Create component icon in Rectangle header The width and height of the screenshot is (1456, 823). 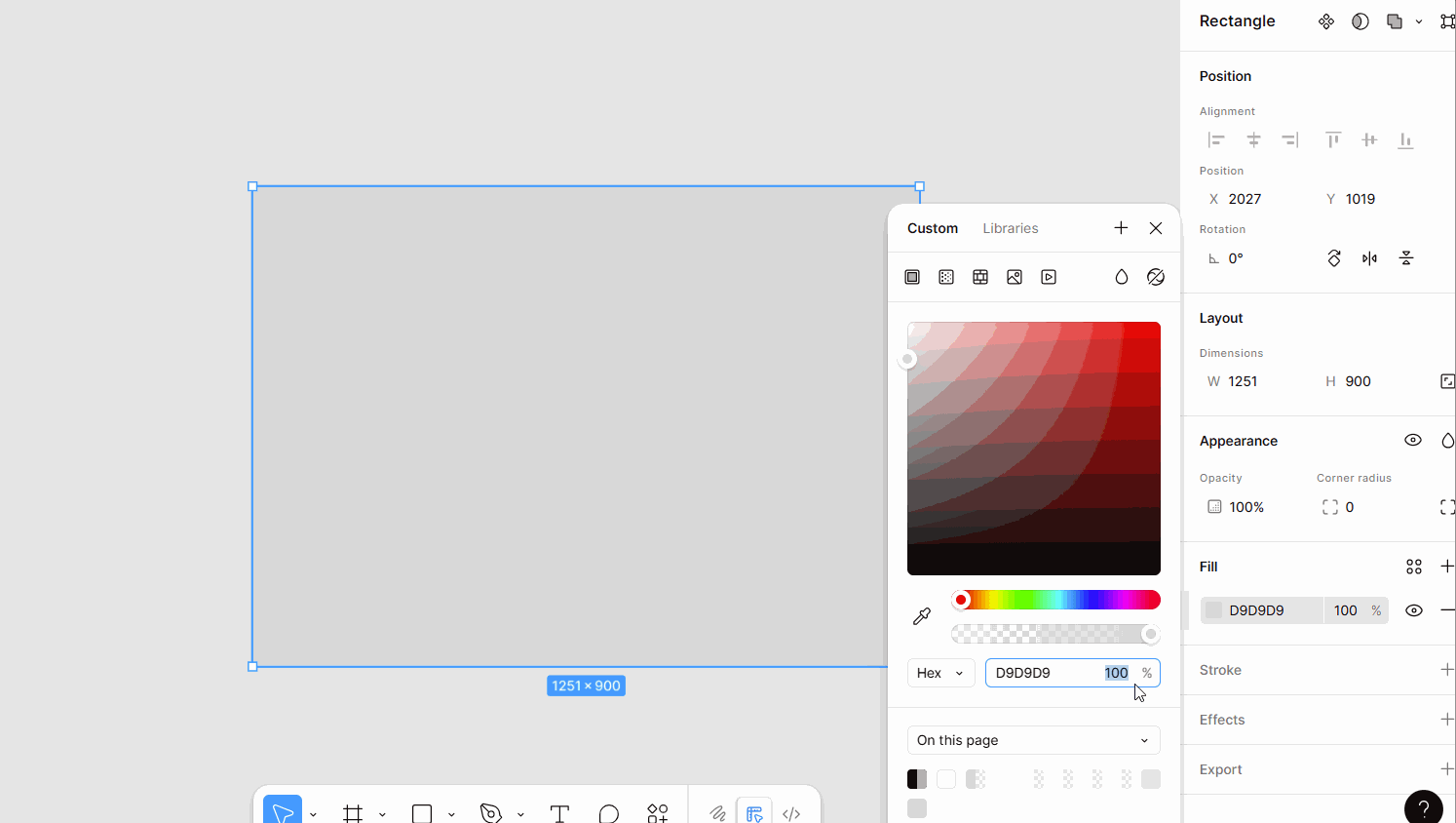click(x=1326, y=21)
